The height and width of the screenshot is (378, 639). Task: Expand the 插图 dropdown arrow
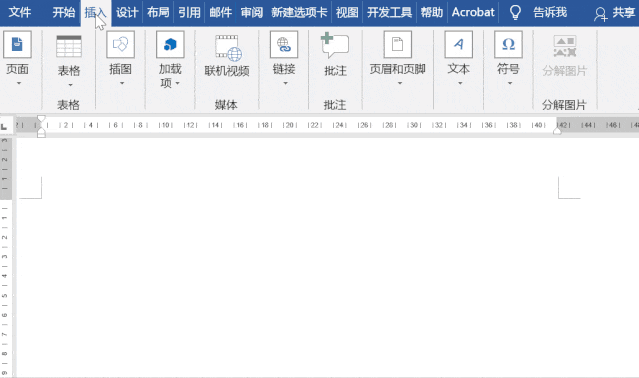[121, 83]
